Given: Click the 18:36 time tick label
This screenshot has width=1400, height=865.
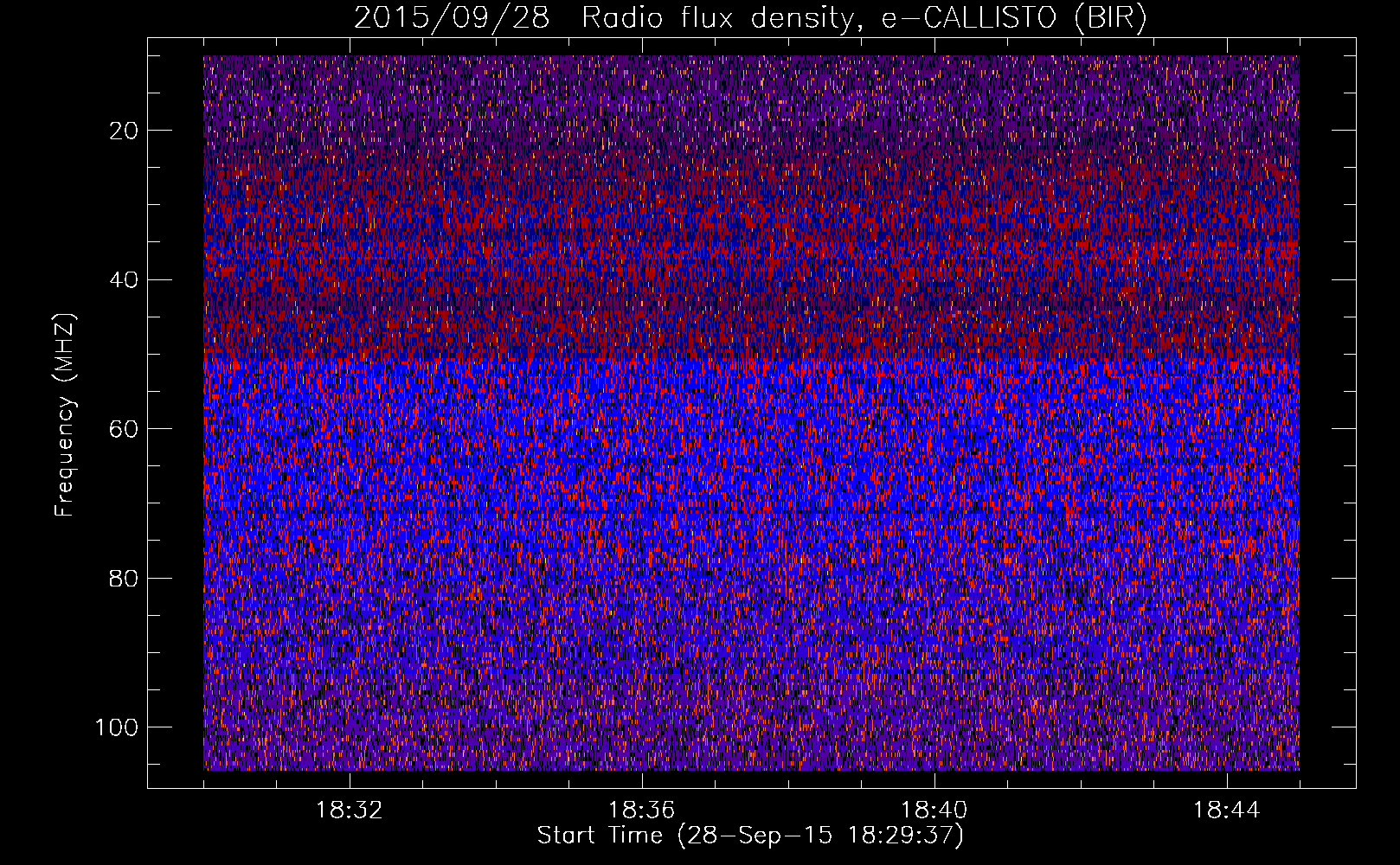Looking at the screenshot, I should (x=642, y=811).
